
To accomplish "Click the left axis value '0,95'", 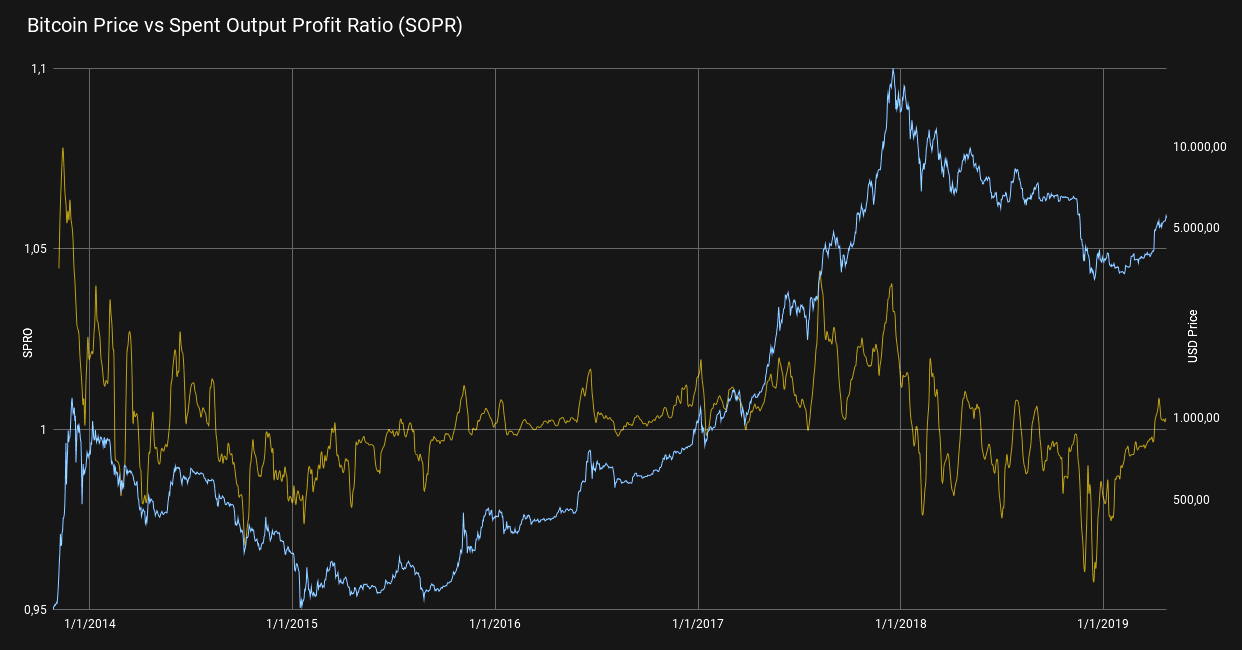I will click(36, 609).
